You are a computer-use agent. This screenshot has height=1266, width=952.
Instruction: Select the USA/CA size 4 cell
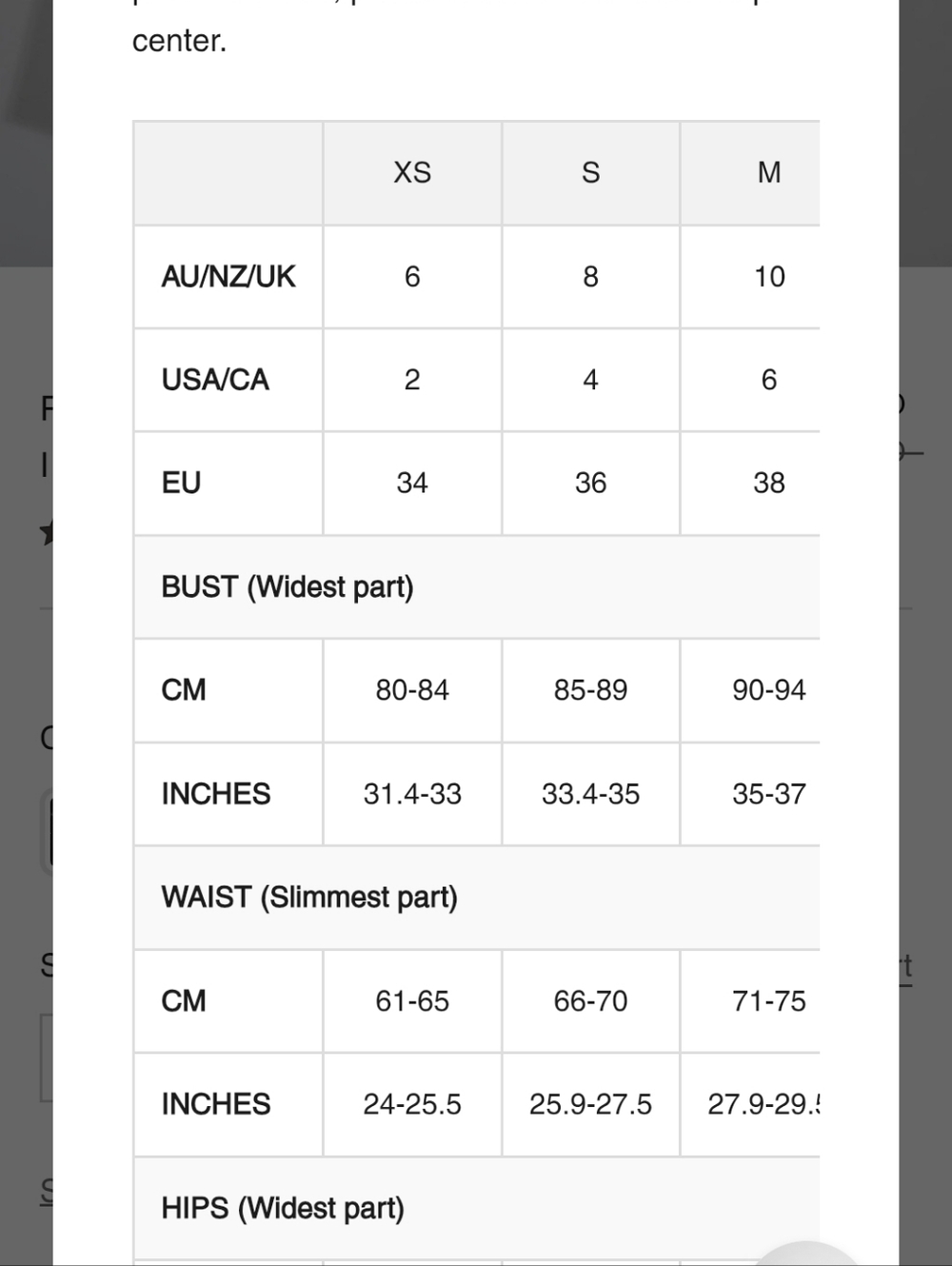click(x=590, y=380)
